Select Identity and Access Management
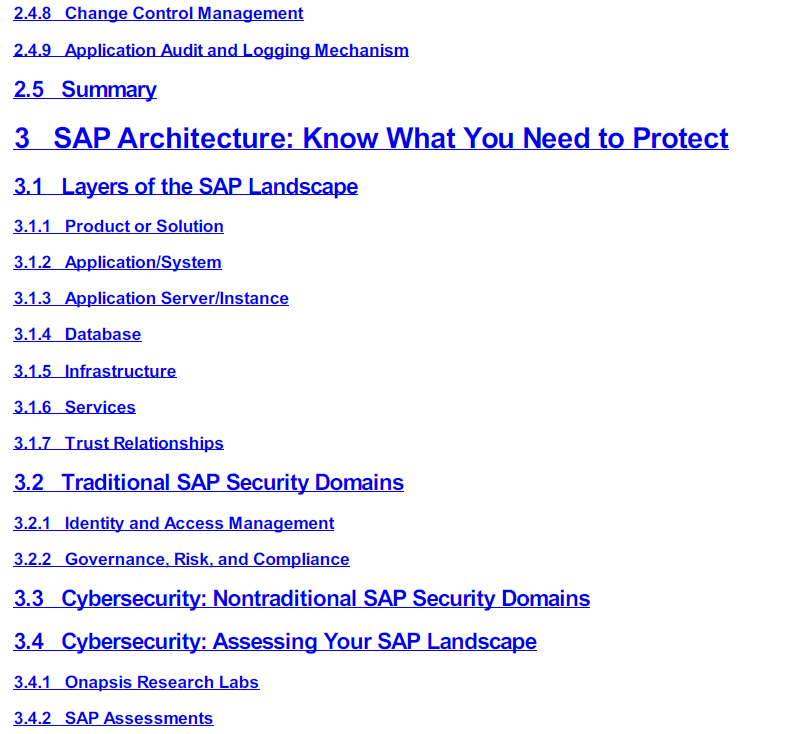 pyautogui.click(x=199, y=523)
